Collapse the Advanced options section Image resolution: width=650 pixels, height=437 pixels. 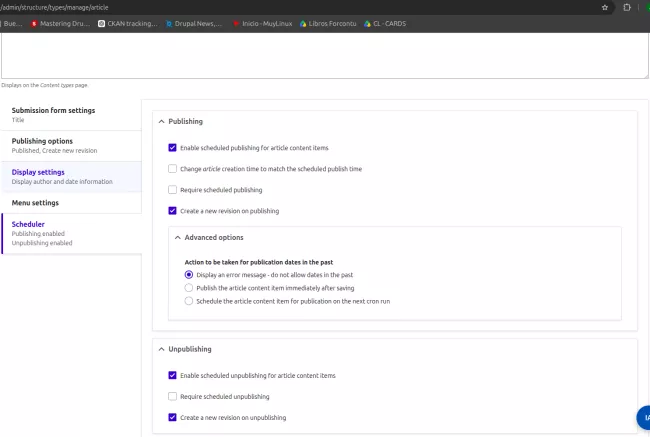209,238
